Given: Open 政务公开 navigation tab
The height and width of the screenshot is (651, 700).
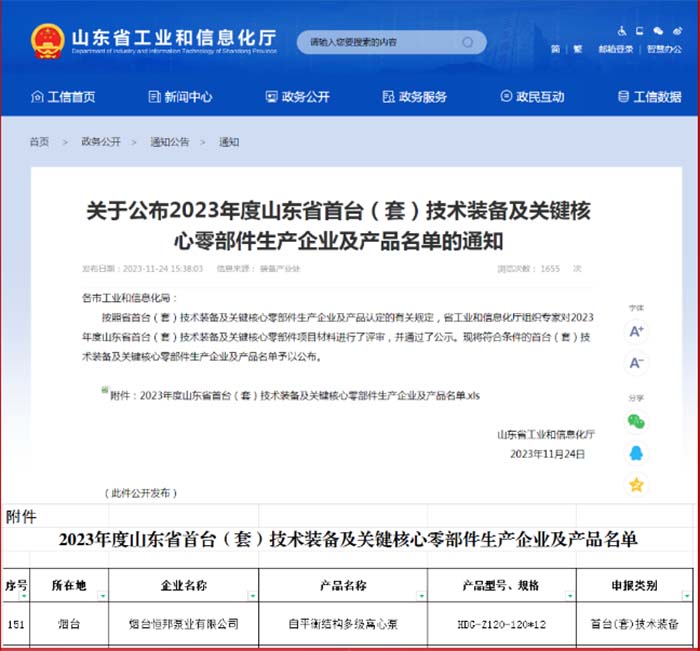Looking at the screenshot, I should (298, 96).
